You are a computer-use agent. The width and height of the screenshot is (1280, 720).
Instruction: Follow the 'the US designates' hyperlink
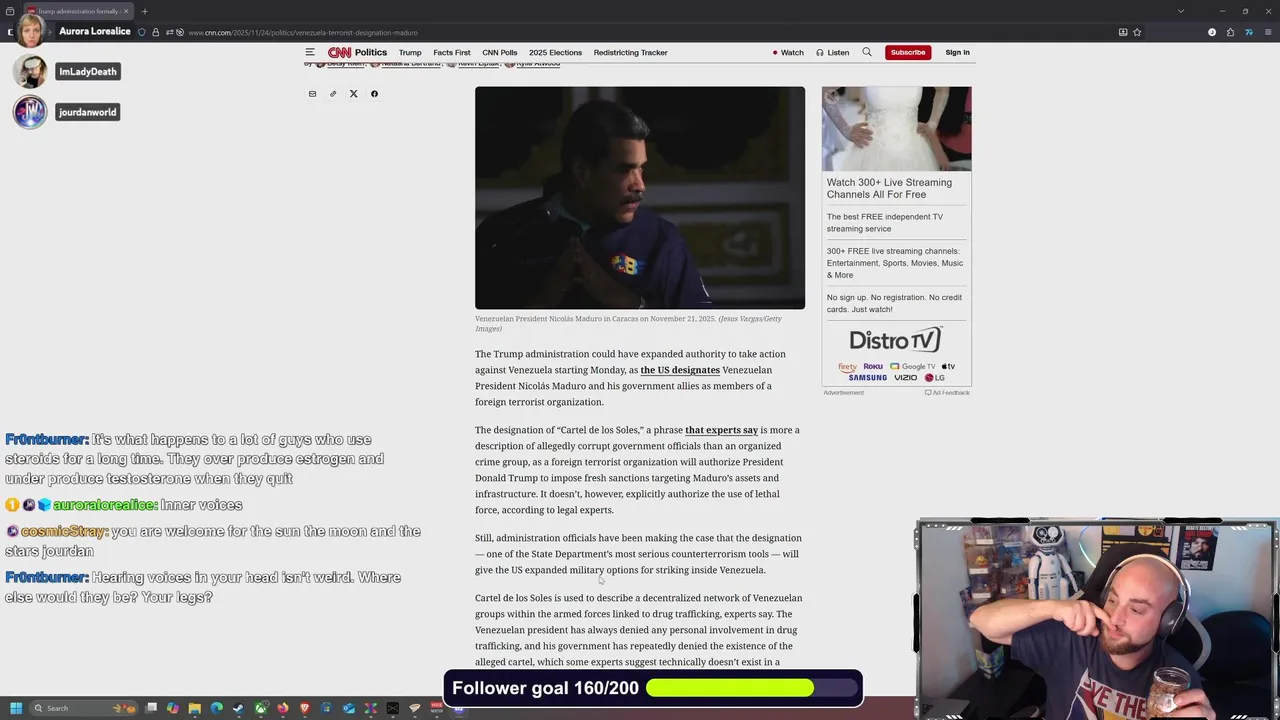click(680, 370)
